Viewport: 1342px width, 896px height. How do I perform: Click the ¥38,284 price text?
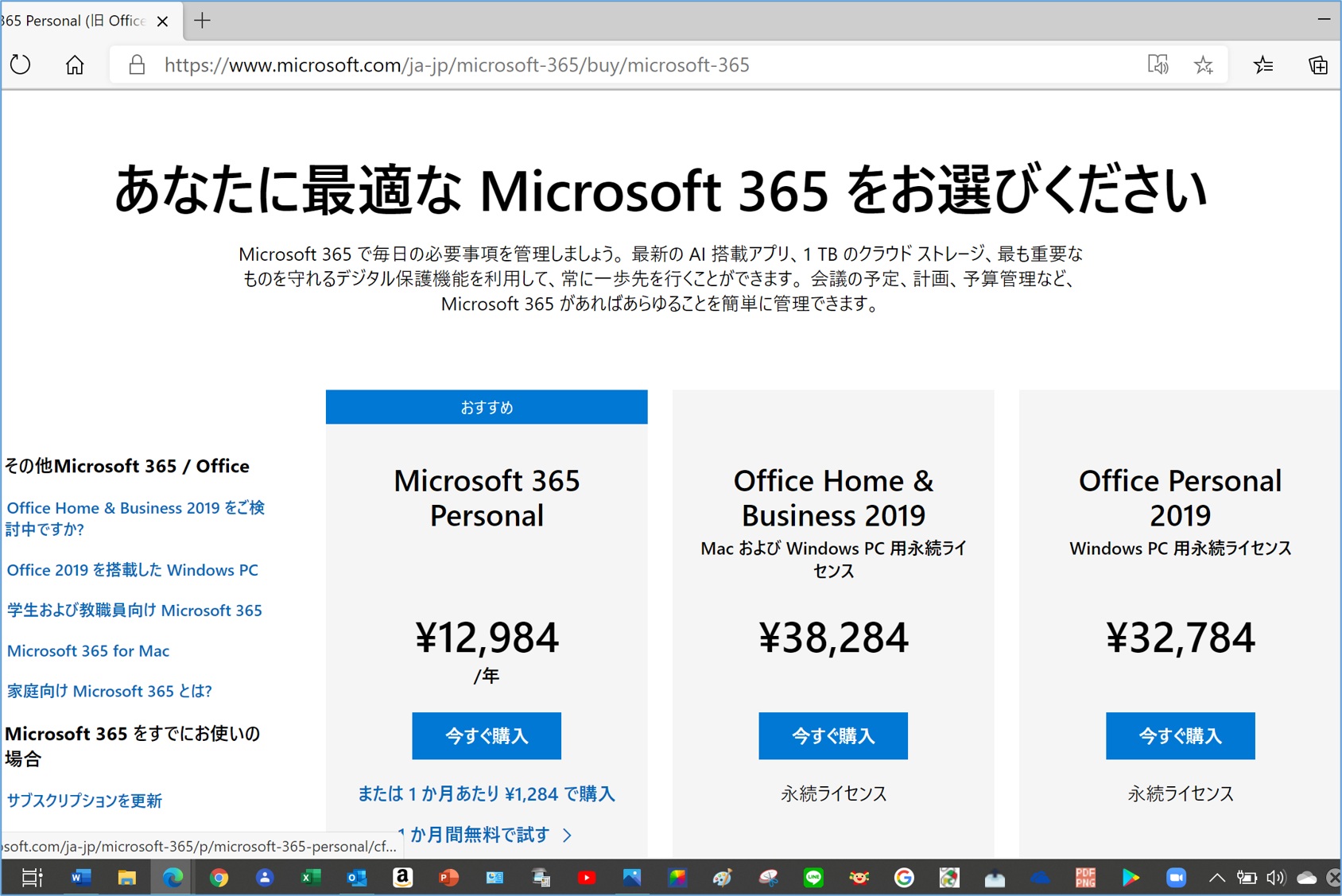pos(833,638)
